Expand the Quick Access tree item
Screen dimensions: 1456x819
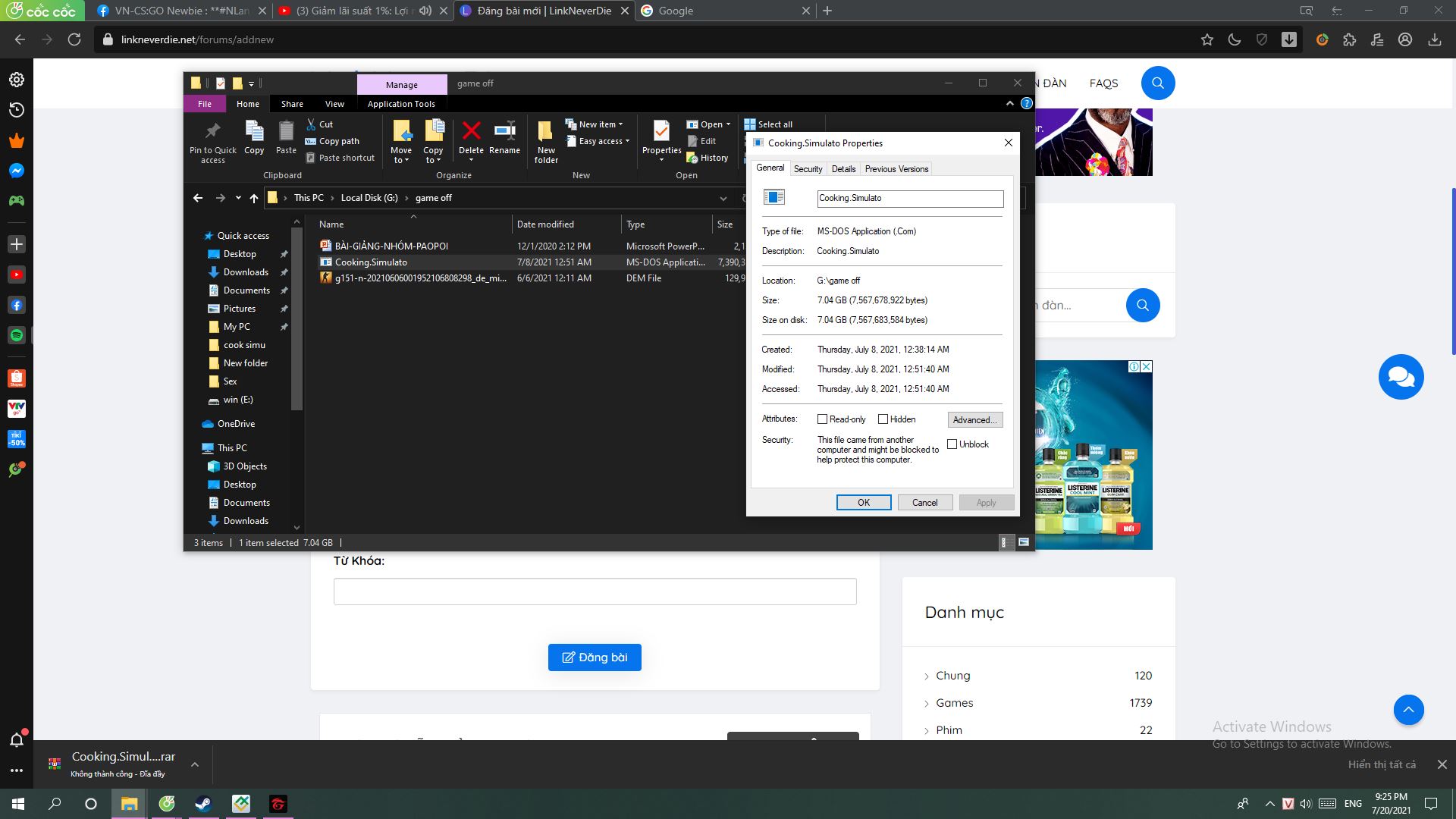[199, 235]
